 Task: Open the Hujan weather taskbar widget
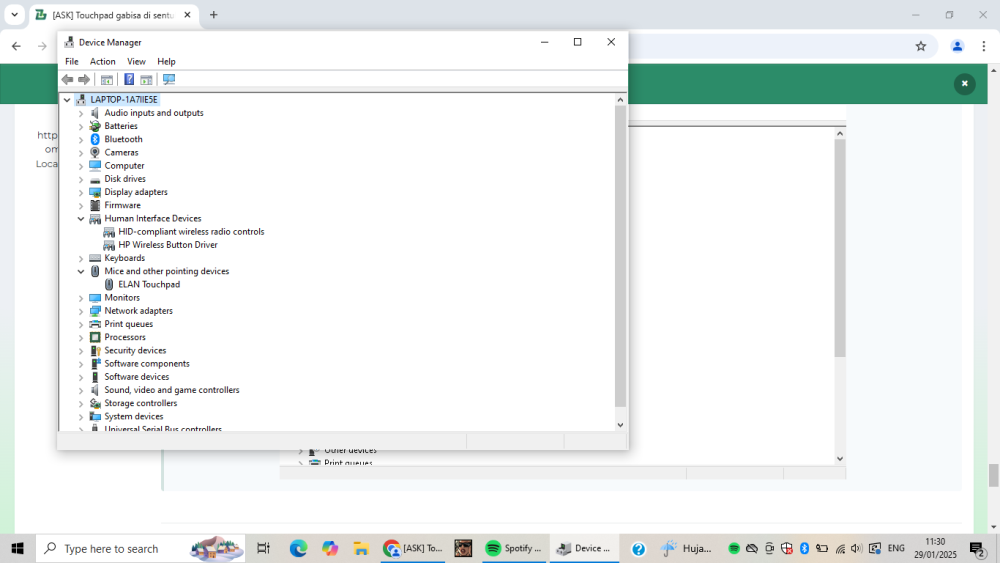tap(686, 548)
